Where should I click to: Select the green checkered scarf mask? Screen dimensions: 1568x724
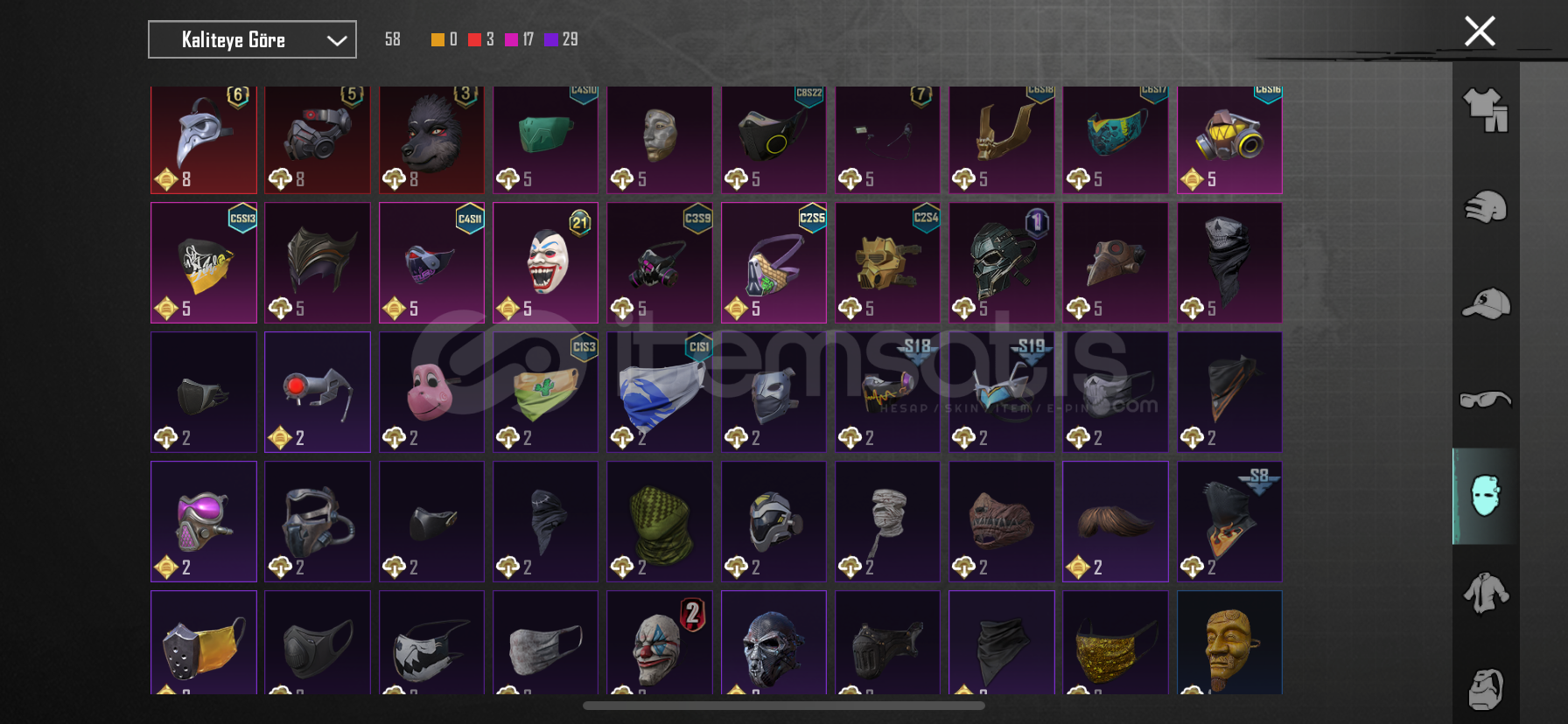(660, 521)
